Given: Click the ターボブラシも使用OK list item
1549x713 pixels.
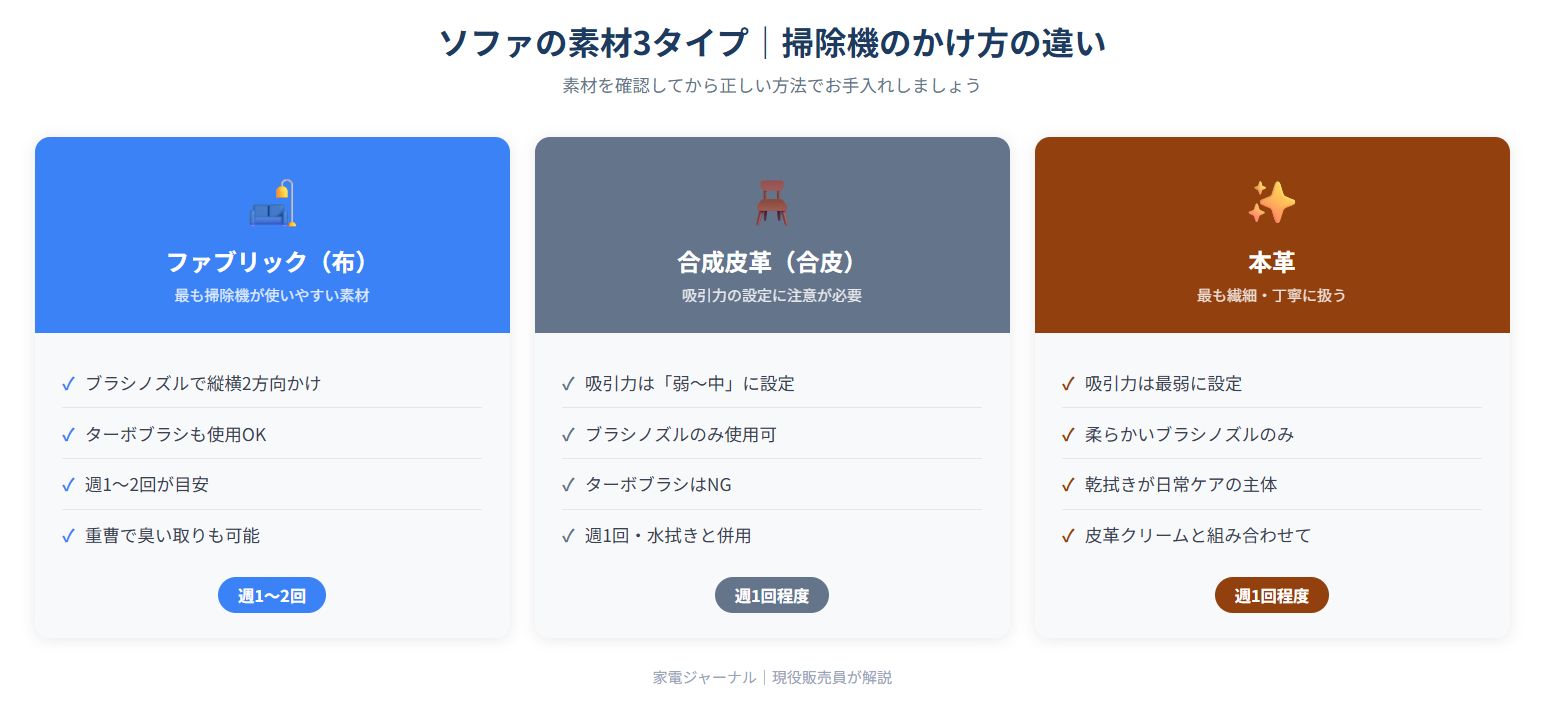Looking at the screenshot, I should 176,434.
